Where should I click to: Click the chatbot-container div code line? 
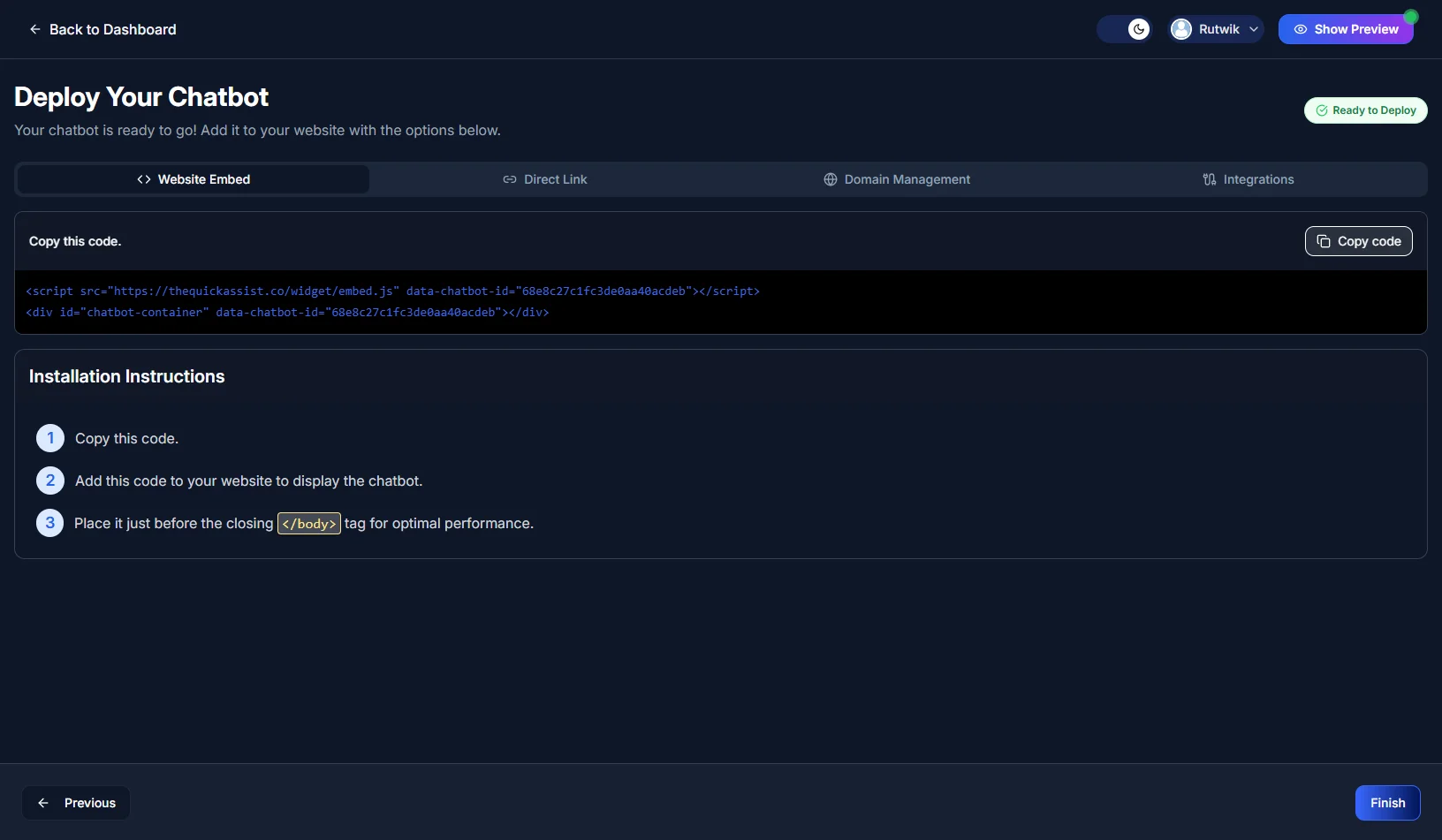point(287,312)
